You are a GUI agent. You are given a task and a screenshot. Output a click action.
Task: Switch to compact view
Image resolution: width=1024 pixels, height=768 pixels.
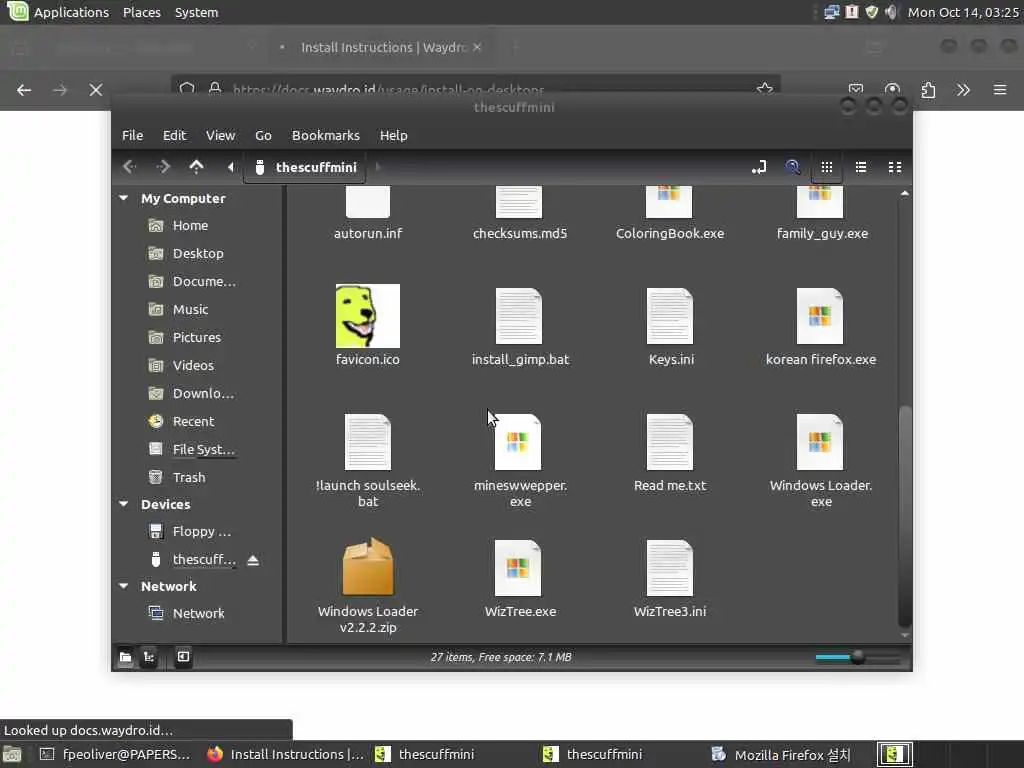895,167
